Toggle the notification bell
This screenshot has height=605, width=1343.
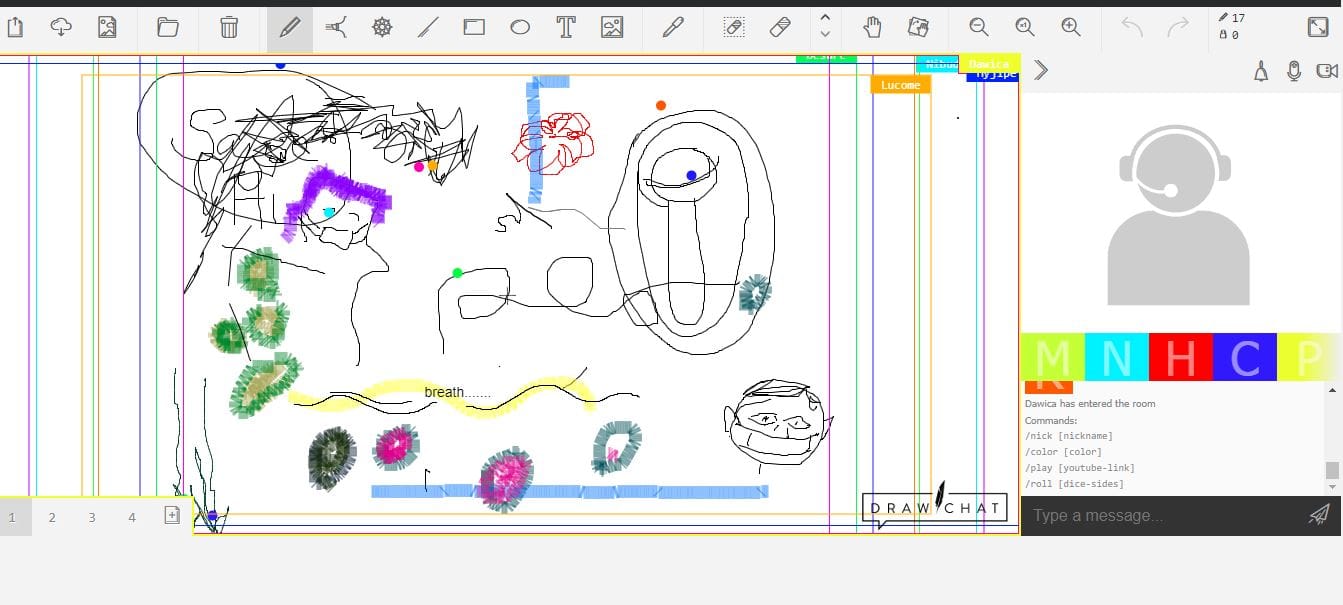(x=1261, y=71)
